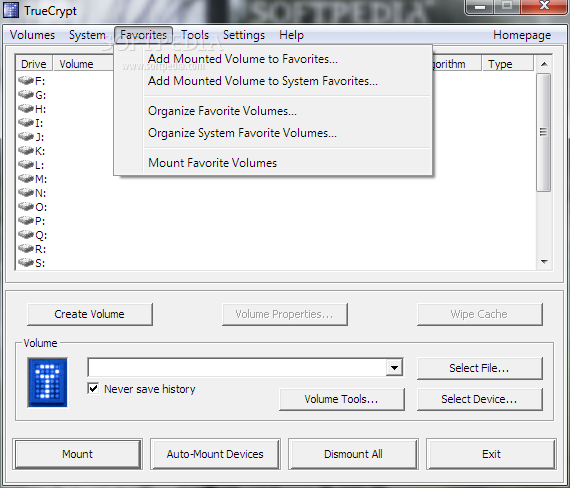The image size is (570, 488).
Task: Choose Add Mounted Volume to System Favorites
Action: tap(273, 81)
